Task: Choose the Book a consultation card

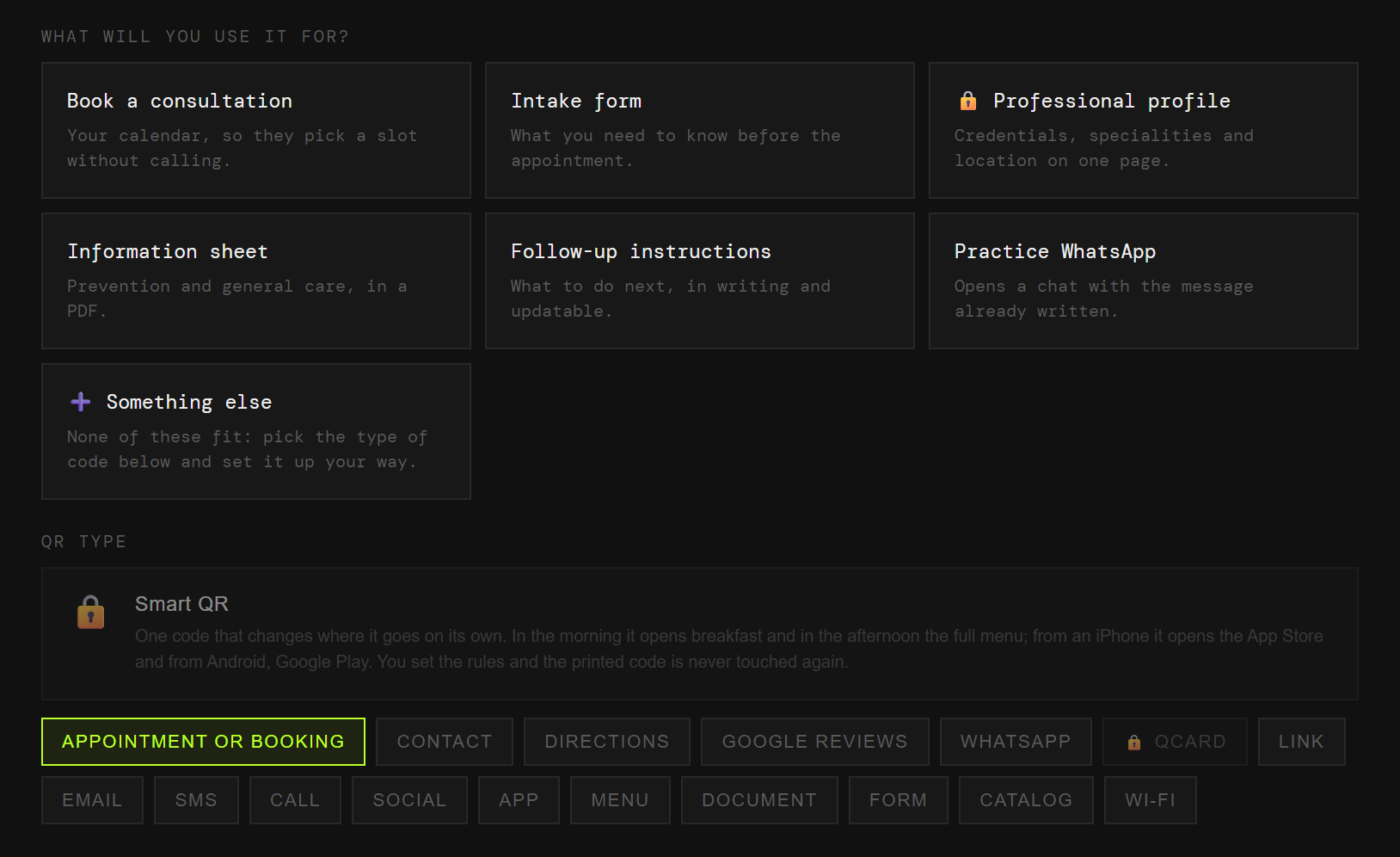Action: 256,131
